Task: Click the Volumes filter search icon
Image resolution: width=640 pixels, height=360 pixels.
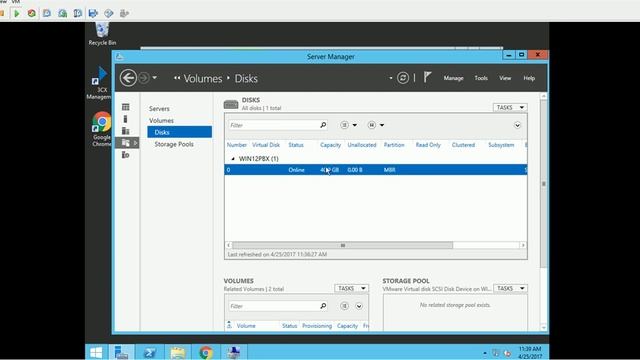Action: 323,306
